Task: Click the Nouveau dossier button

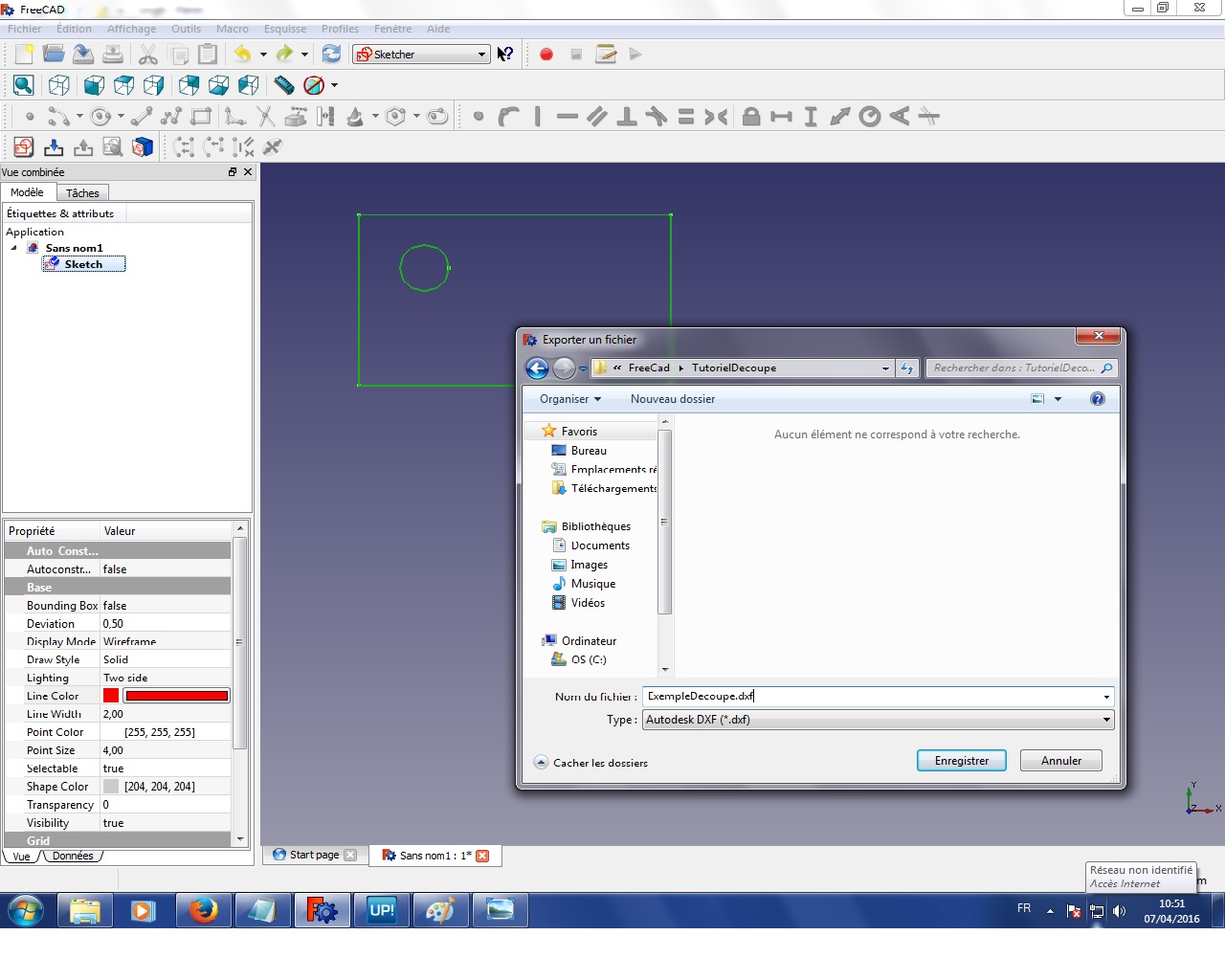Action: coord(672,399)
